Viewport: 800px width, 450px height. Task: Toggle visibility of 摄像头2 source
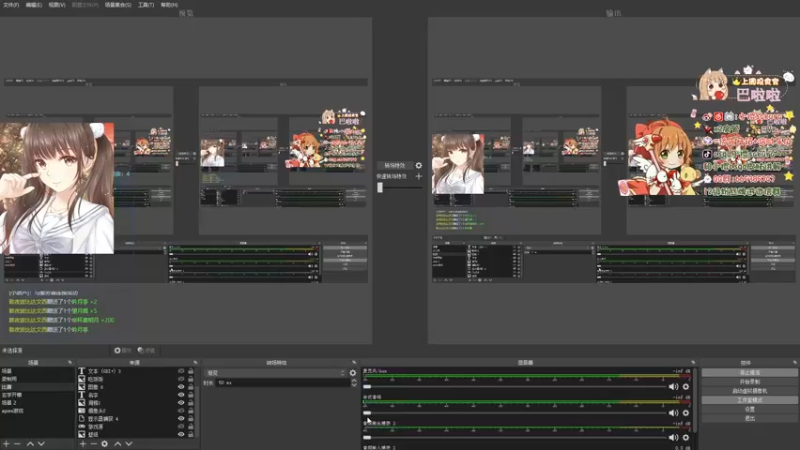click(181, 410)
